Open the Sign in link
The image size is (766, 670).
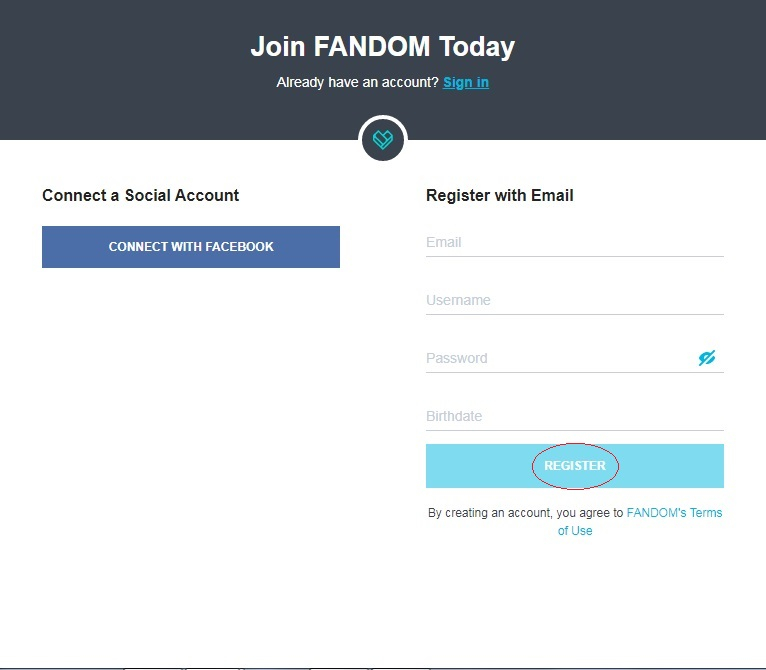pyautogui.click(x=466, y=82)
